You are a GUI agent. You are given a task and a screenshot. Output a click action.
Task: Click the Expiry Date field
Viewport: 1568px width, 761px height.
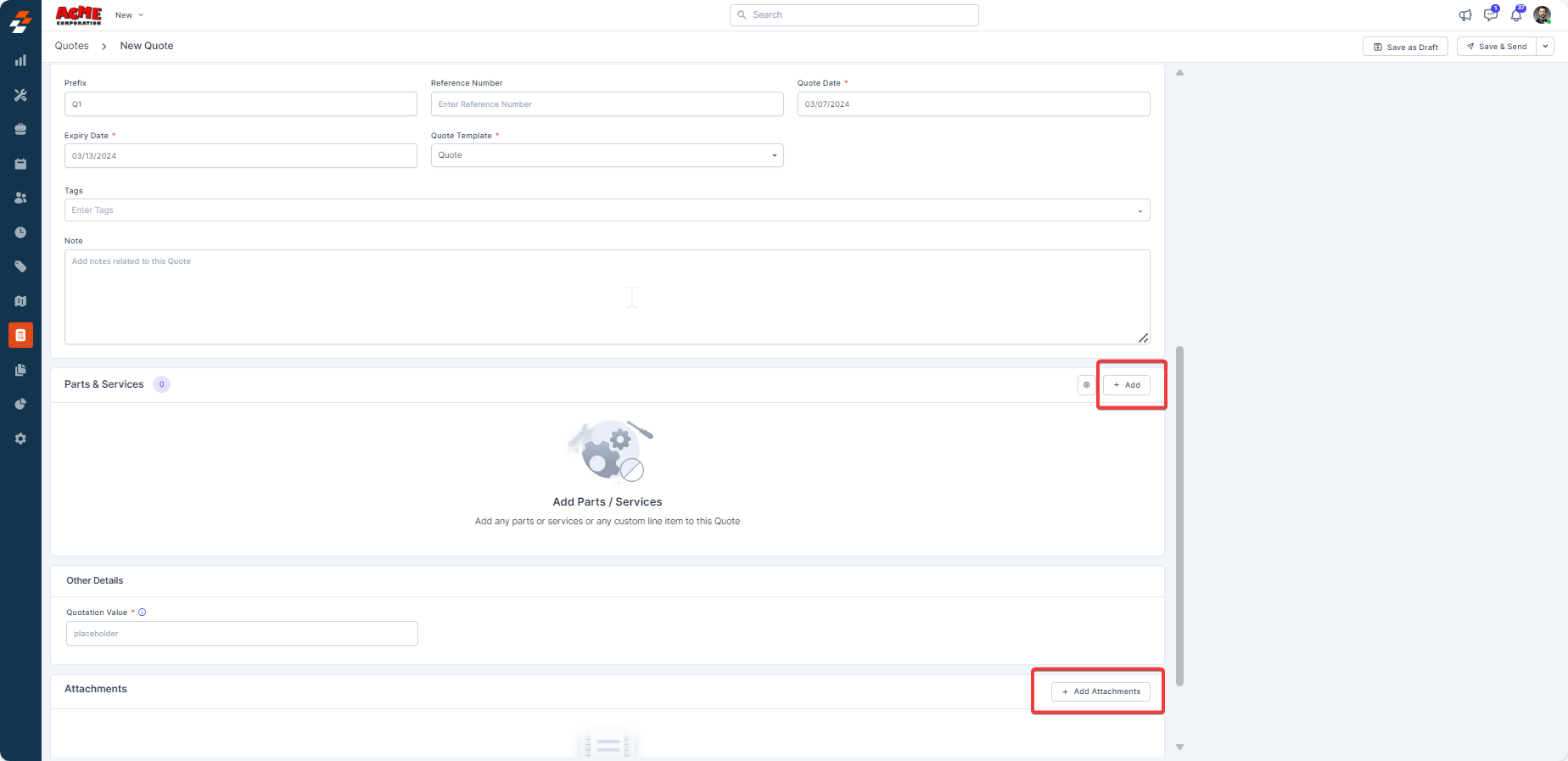[241, 156]
